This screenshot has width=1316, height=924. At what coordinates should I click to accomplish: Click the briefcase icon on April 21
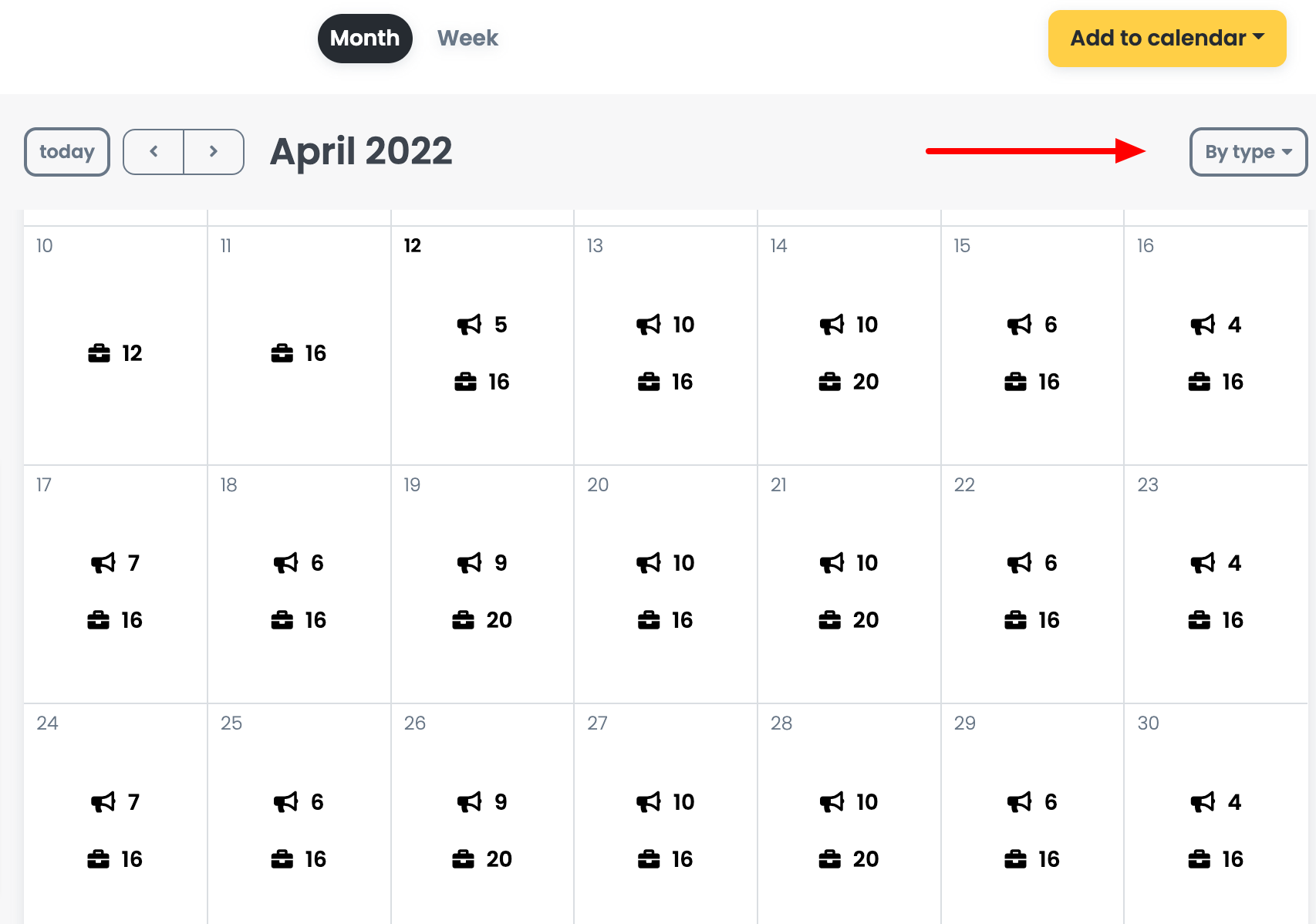pyautogui.click(x=829, y=620)
